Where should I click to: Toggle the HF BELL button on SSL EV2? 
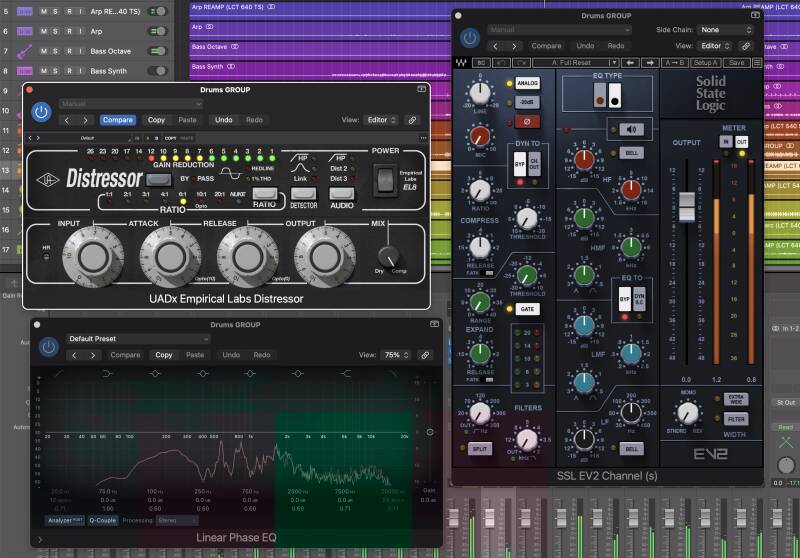tap(631, 153)
